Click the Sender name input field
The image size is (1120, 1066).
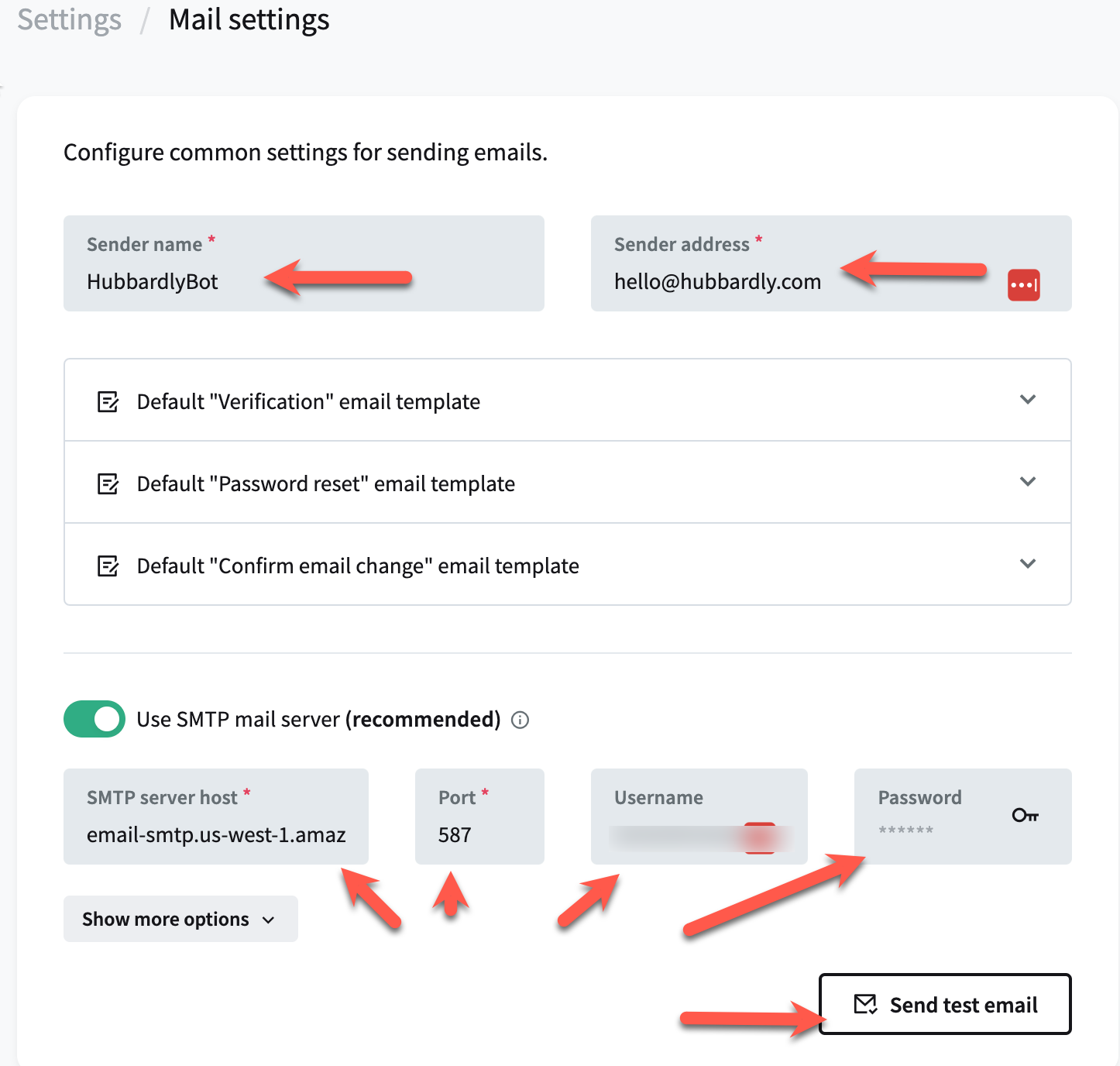pos(304,280)
